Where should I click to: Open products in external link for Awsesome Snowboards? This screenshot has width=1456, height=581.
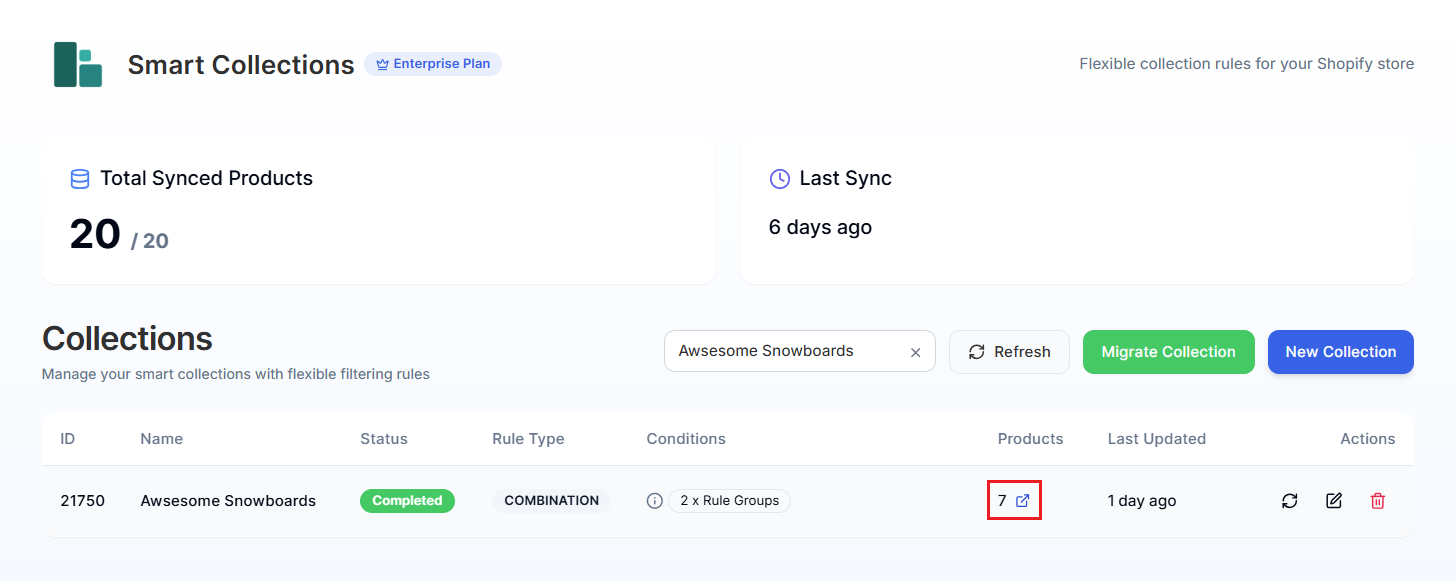[x=1022, y=500]
